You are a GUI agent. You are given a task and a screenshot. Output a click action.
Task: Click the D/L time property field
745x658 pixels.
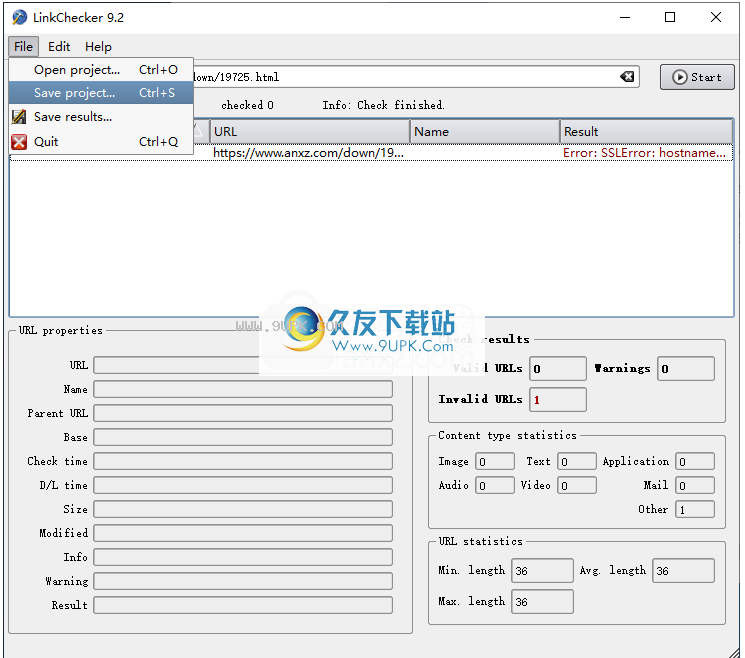243,485
